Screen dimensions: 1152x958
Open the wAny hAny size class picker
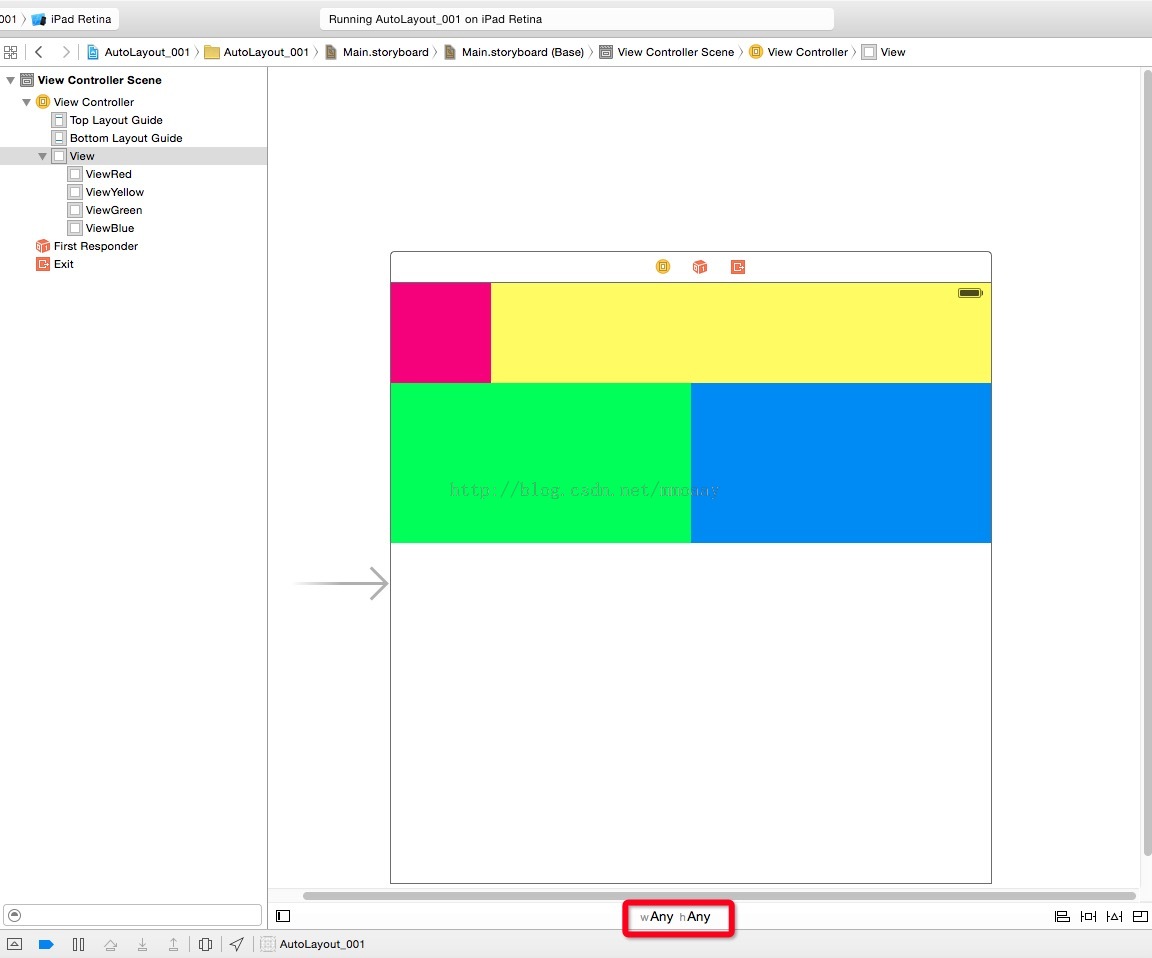[676, 916]
